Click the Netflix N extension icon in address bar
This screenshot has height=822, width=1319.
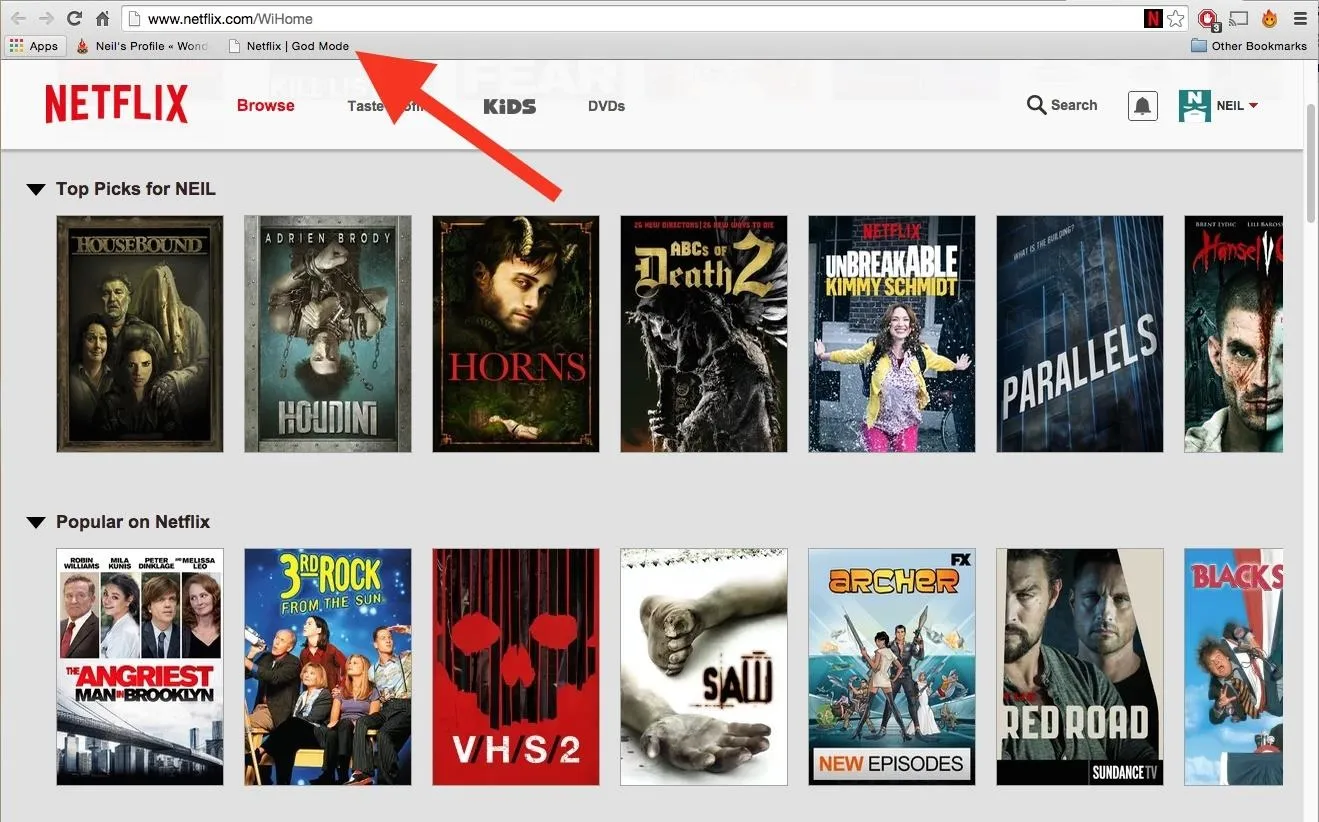coord(1153,18)
